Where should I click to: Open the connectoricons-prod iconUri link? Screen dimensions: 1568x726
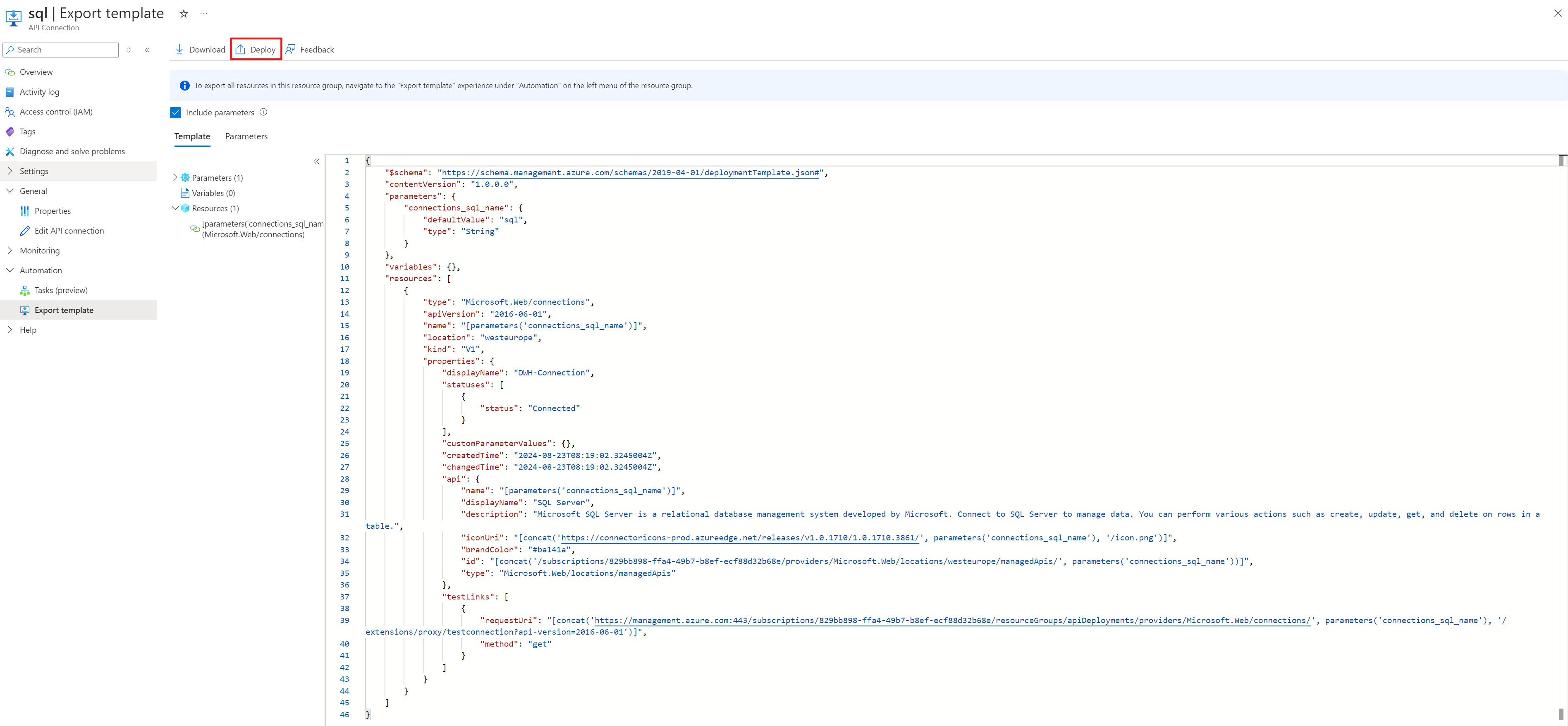tap(740, 538)
